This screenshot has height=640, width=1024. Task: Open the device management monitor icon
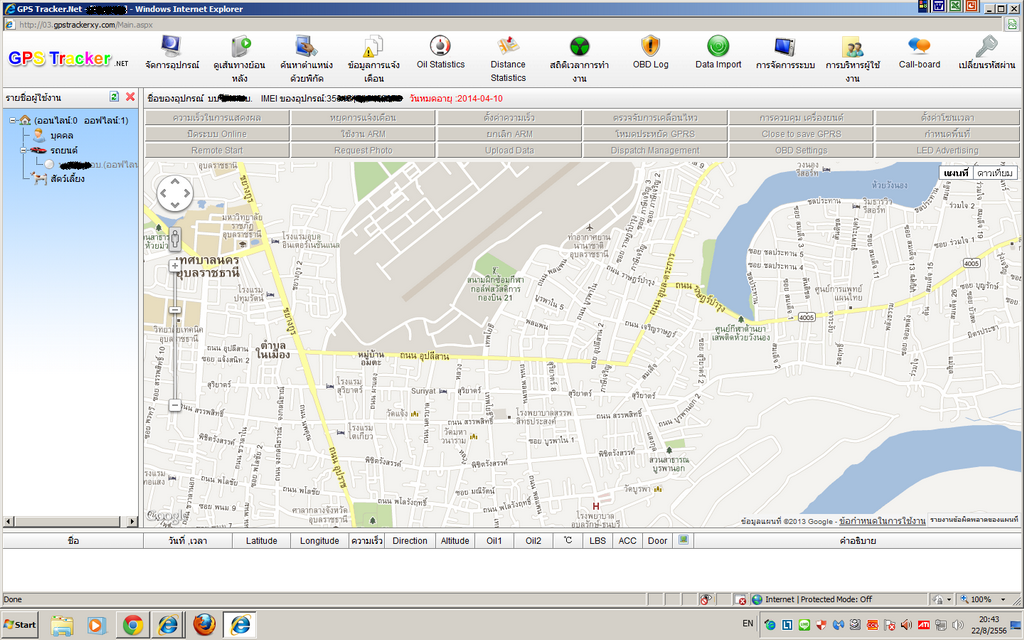171,46
